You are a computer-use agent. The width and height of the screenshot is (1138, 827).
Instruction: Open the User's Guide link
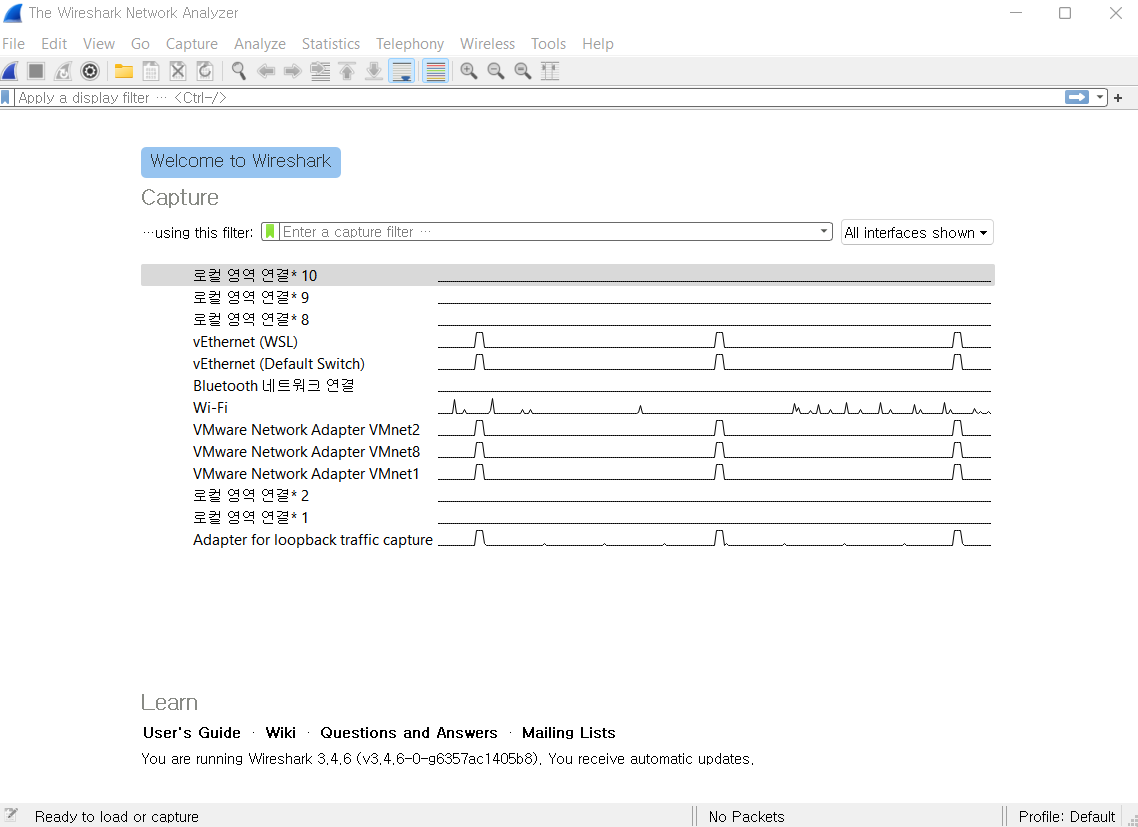coord(192,733)
